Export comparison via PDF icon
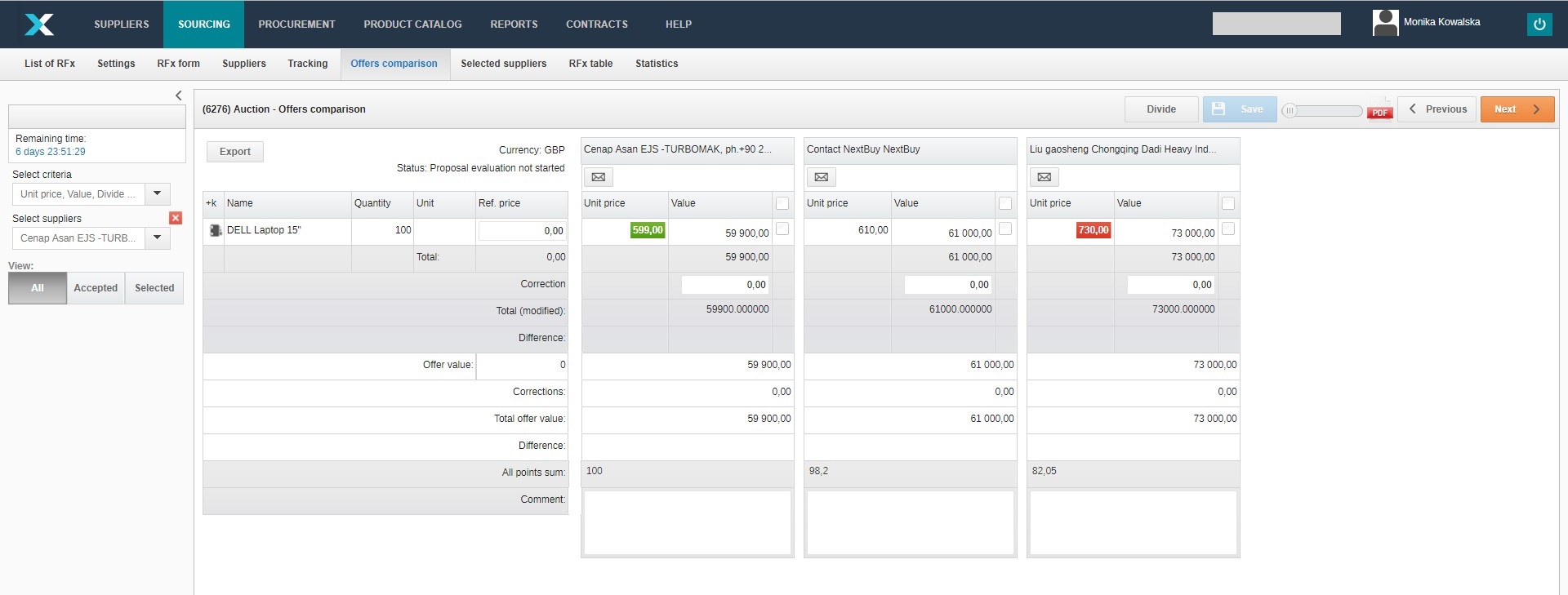1568x595 pixels. point(1379,109)
